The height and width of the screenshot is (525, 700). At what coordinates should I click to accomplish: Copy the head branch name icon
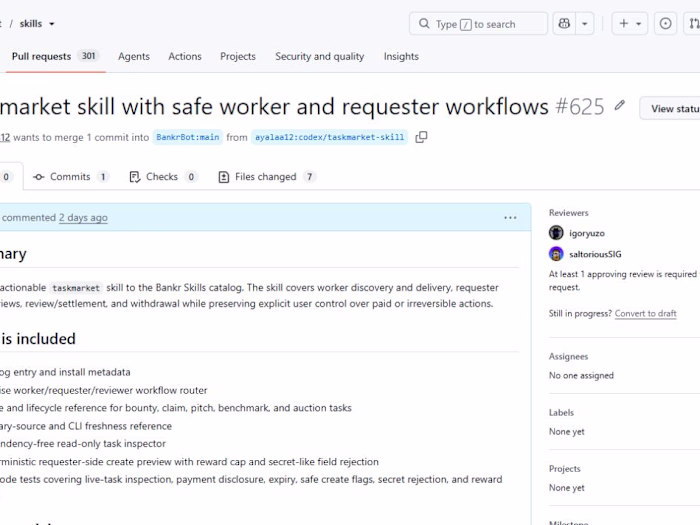421,137
